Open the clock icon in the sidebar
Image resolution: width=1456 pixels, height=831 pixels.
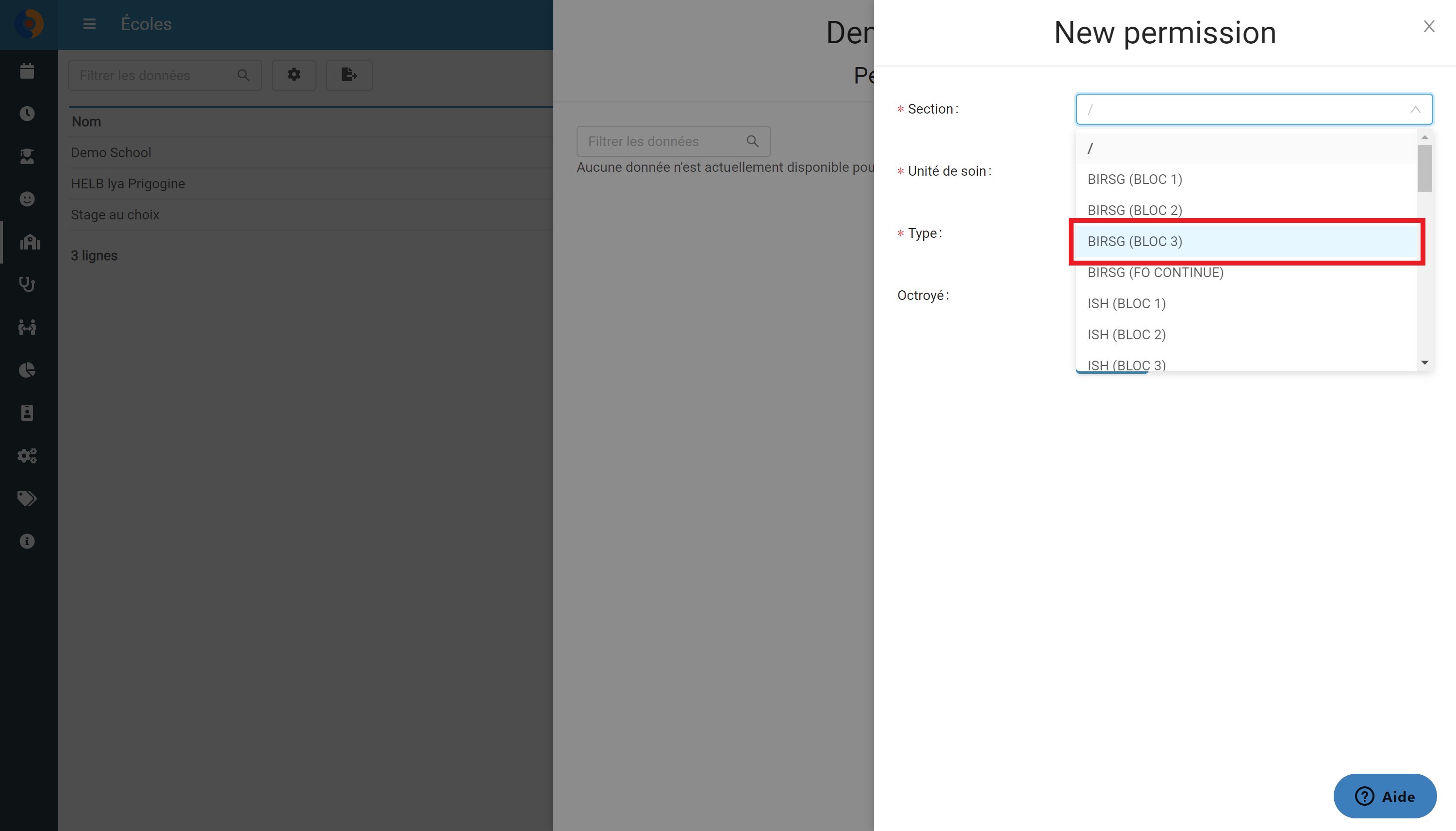click(x=27, y=114)
